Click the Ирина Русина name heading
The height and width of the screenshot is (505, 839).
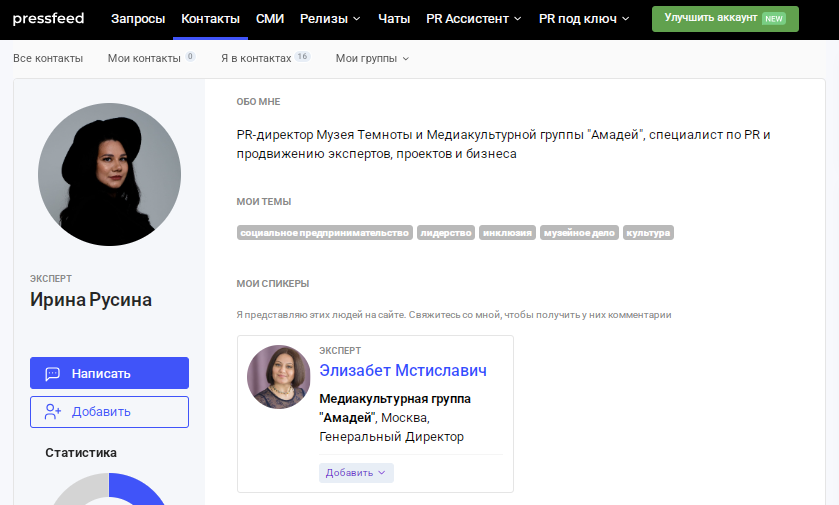[x=91, y=300]
